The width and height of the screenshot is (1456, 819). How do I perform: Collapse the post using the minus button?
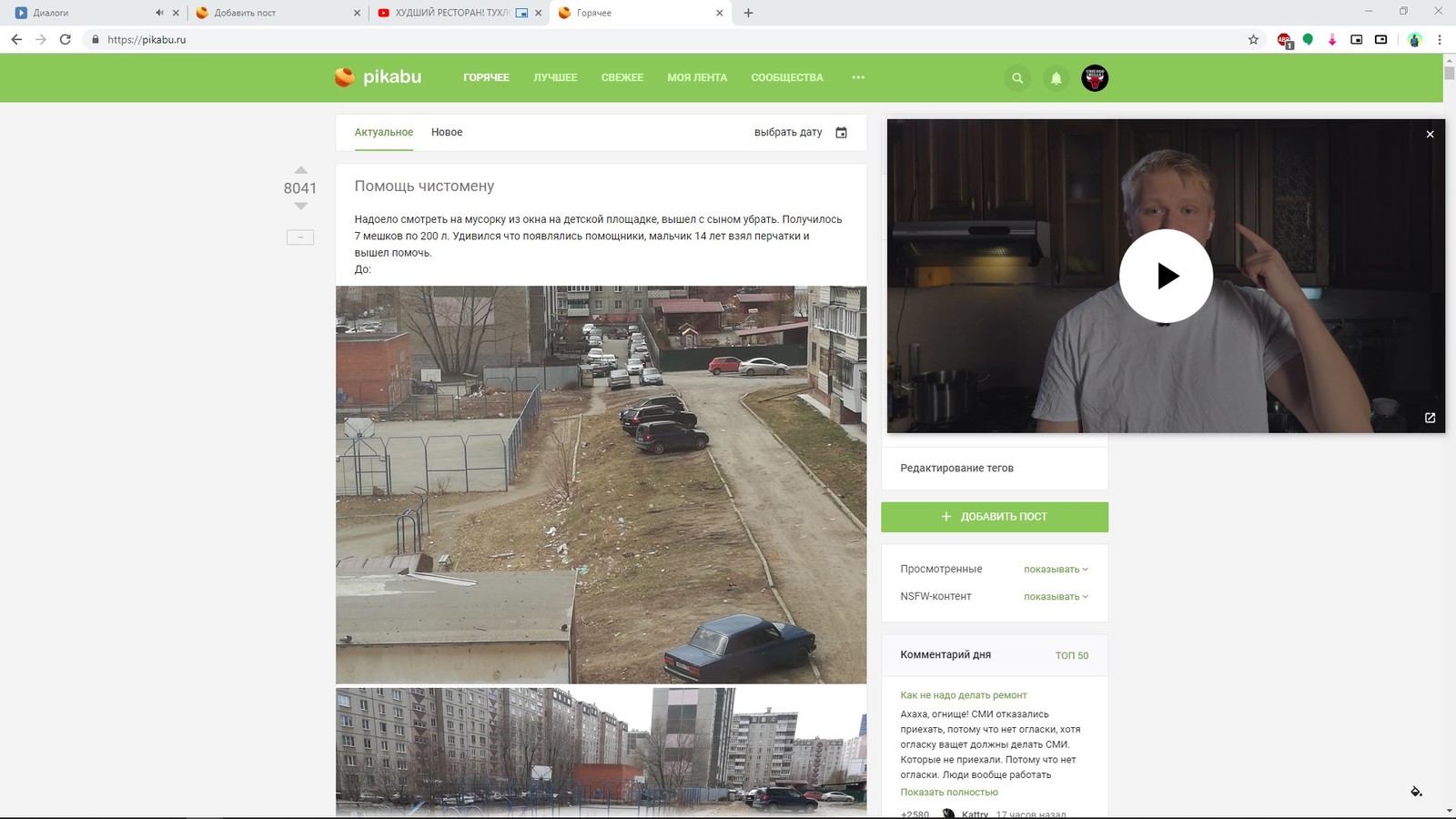300,238
